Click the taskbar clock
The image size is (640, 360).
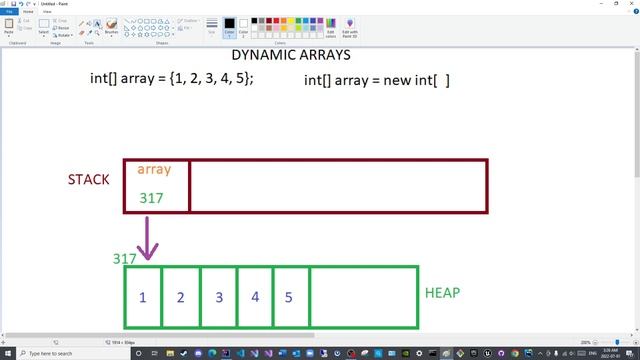pyautogui.click(x=610, y=353)
